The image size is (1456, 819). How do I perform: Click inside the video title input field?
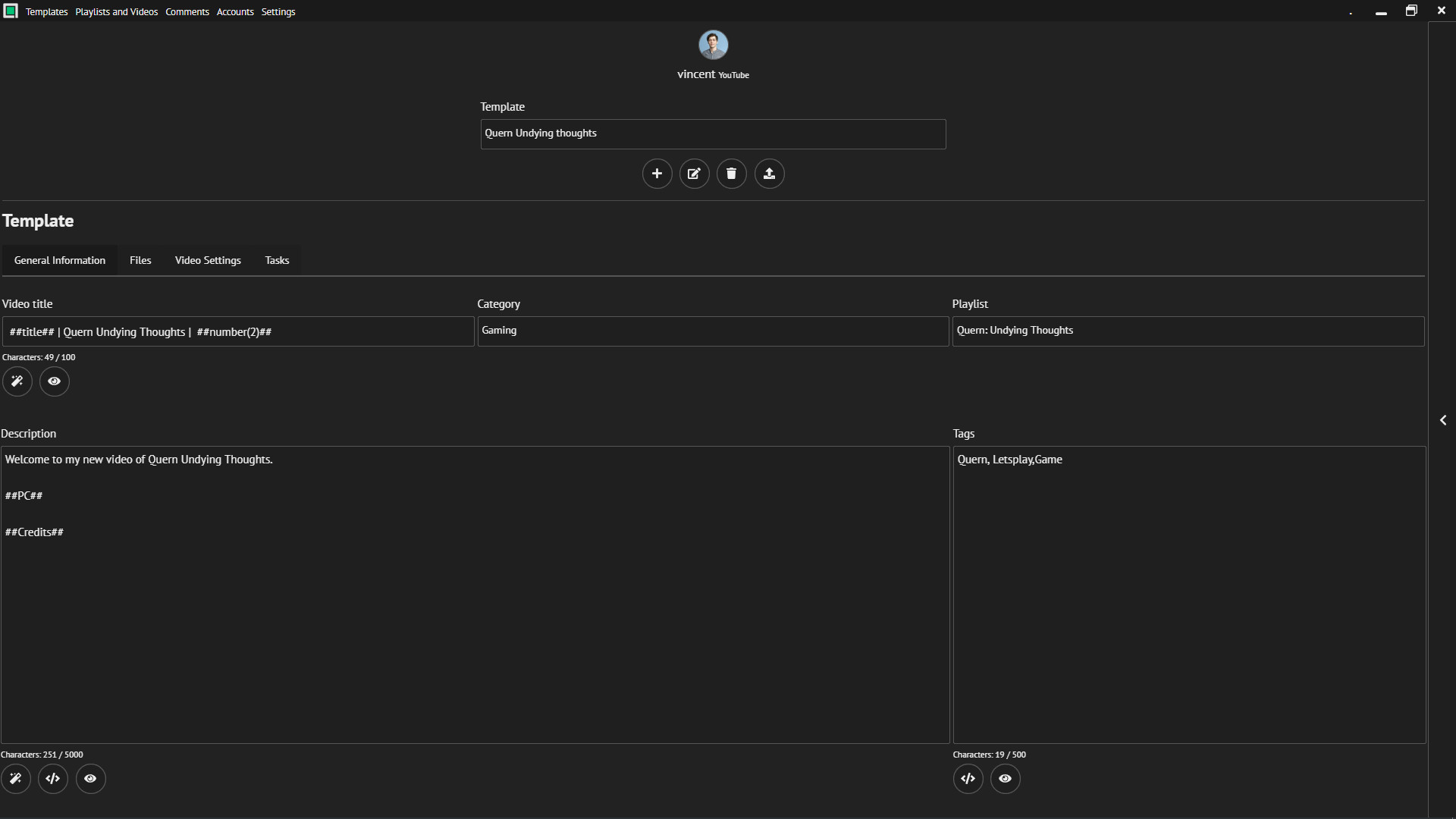pyautogui.click(x=237, y=331)
